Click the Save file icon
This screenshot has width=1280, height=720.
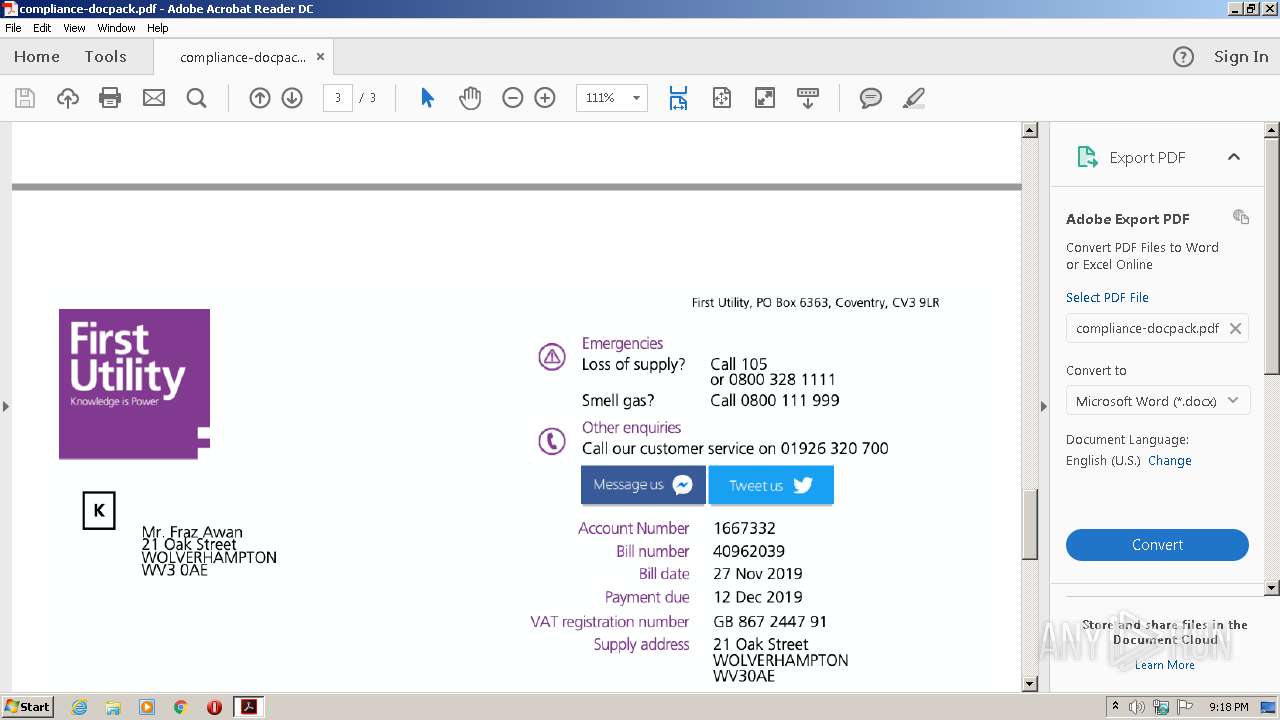pyautogui.click(x=25, y=98)
